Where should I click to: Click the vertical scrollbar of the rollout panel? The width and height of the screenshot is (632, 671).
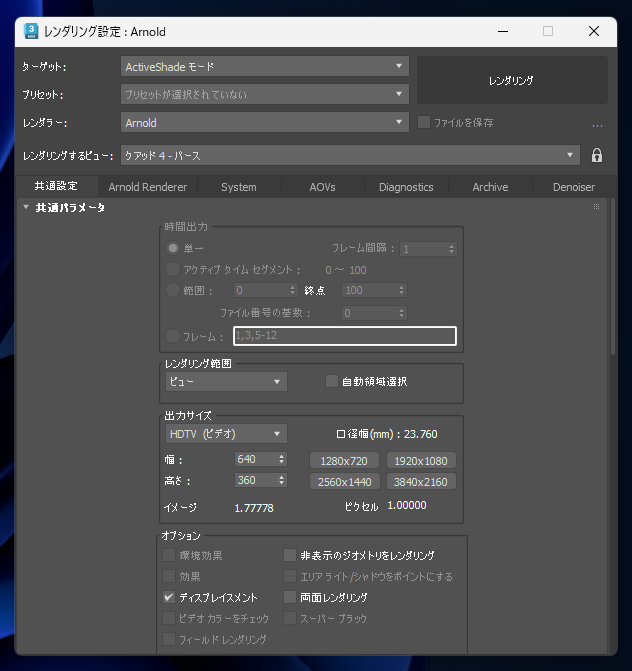[613, 276]
